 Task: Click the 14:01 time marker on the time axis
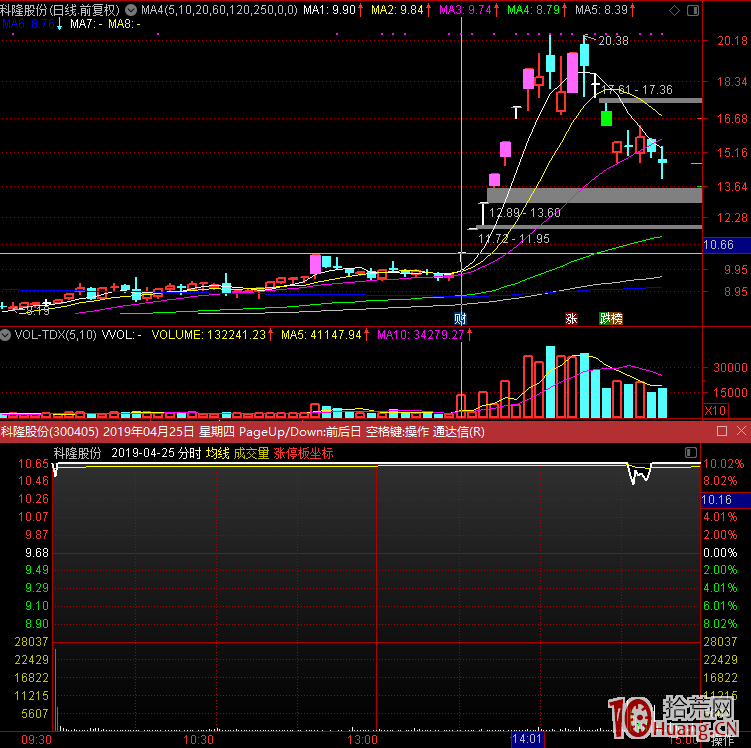tap(527, 739)
